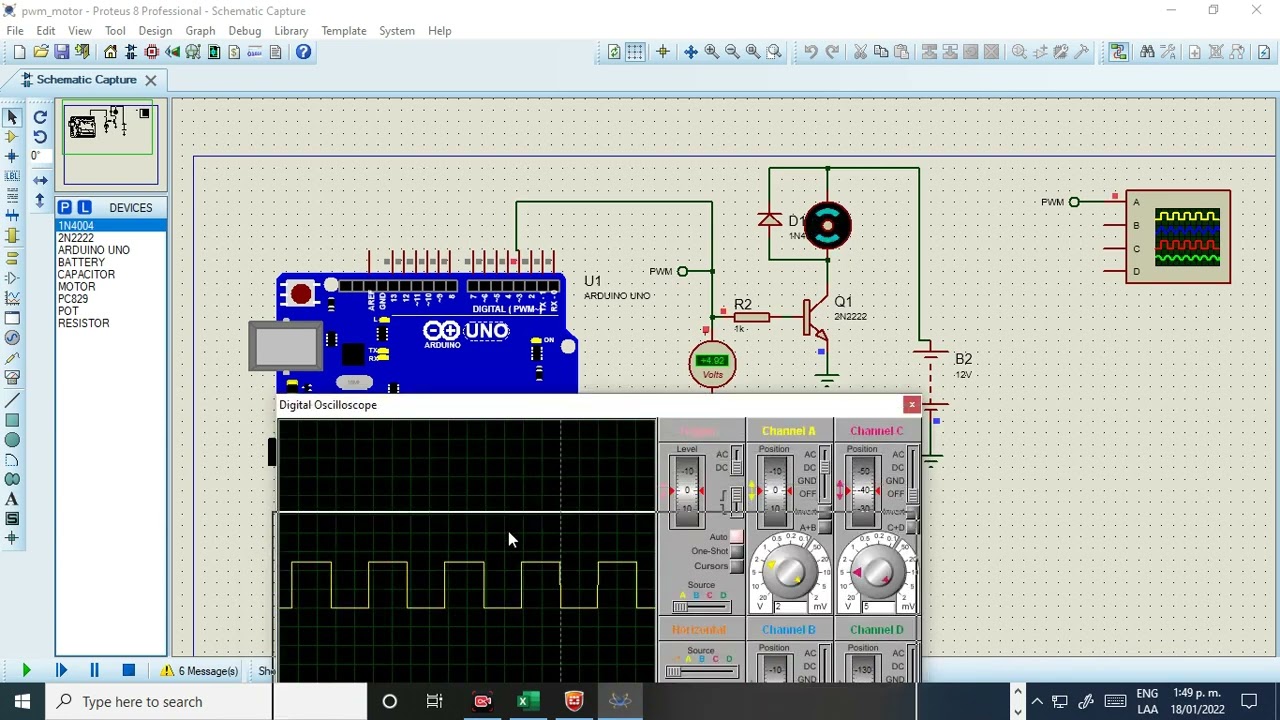Open Excel from the taskbar
1280x720 pixels.
(x=528, y=702)
